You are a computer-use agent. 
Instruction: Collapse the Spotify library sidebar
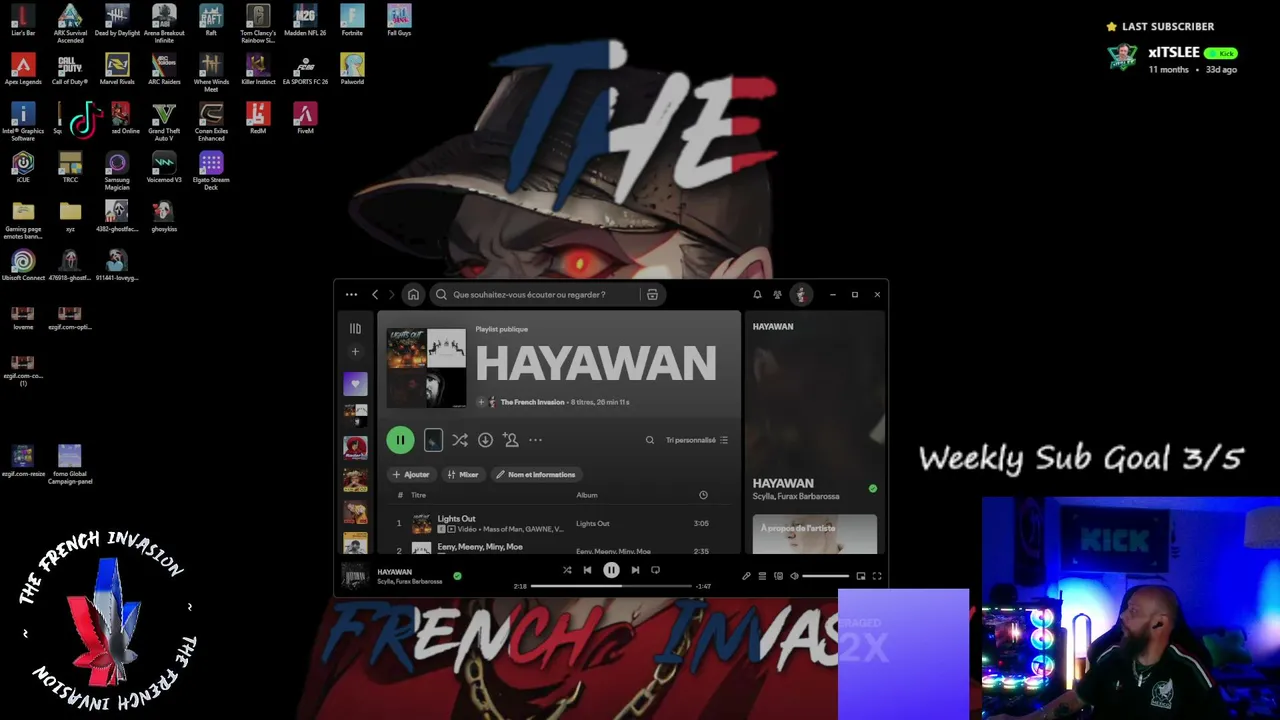(355, 328)
